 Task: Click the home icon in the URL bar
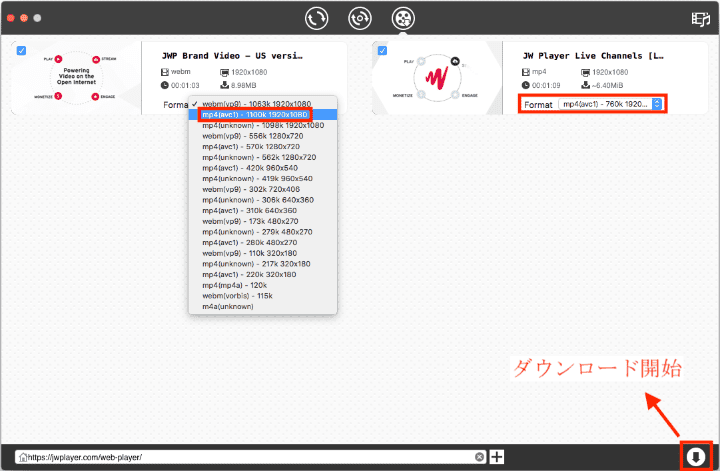23,457
